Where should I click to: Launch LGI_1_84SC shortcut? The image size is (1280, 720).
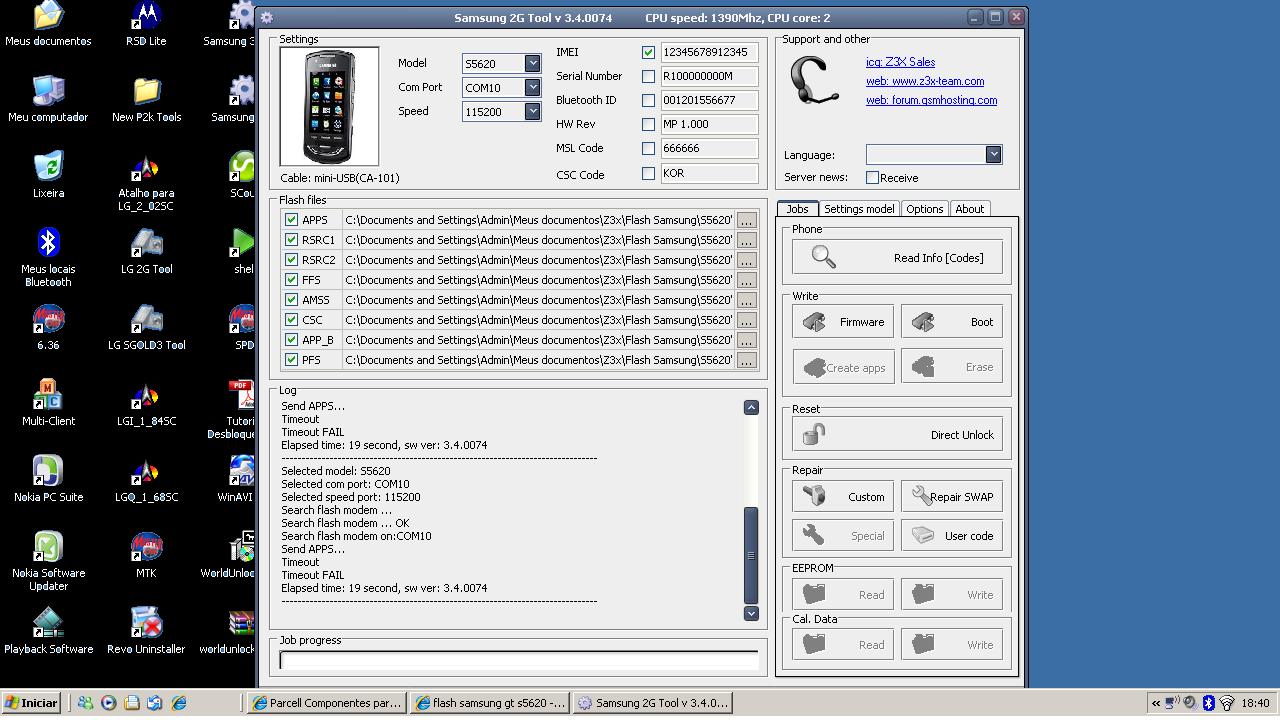pos(146,403)
